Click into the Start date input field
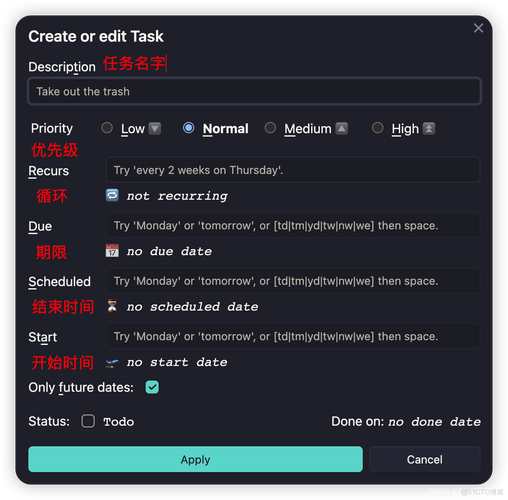Screen dimensions: 508x500 point(293,336)
